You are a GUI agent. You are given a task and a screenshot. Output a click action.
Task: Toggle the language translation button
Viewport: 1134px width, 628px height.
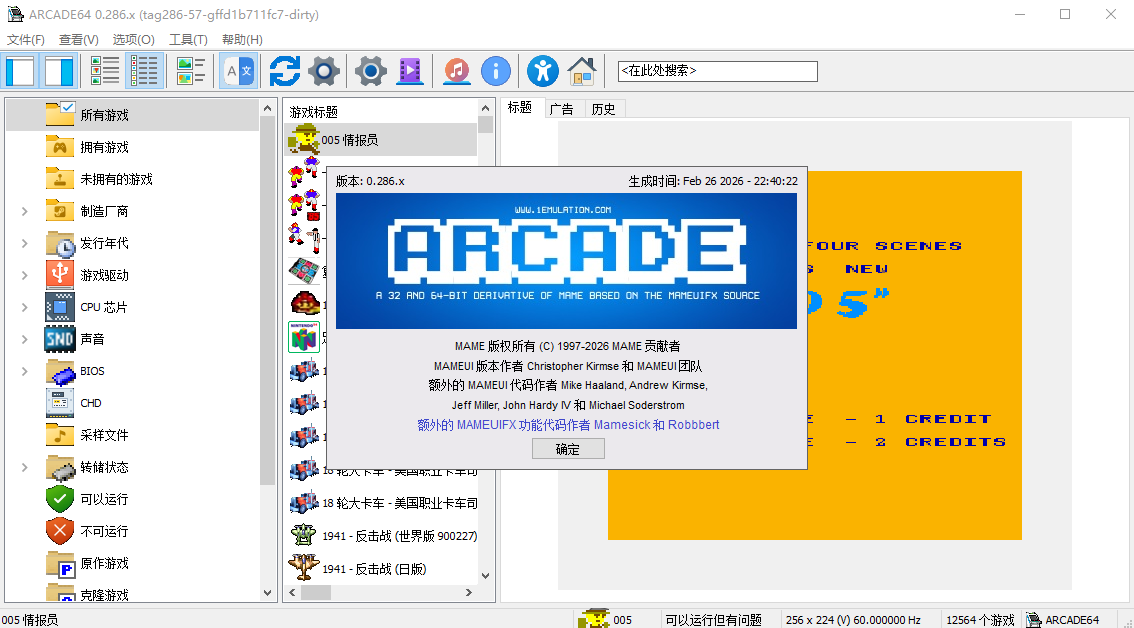click(237, 71)
